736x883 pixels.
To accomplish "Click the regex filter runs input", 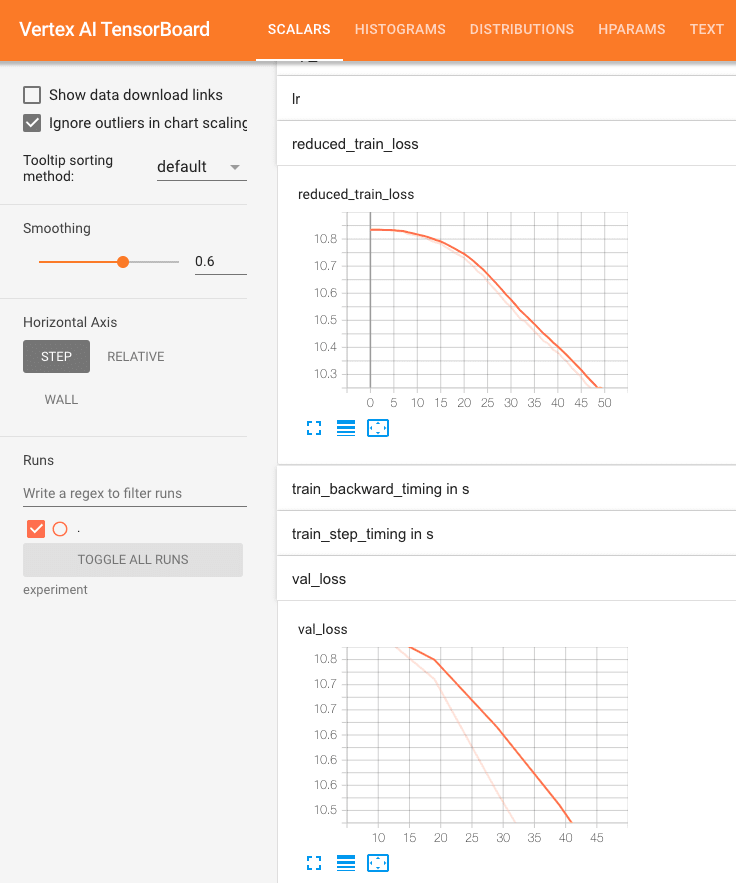I will [x=135, y=493].
